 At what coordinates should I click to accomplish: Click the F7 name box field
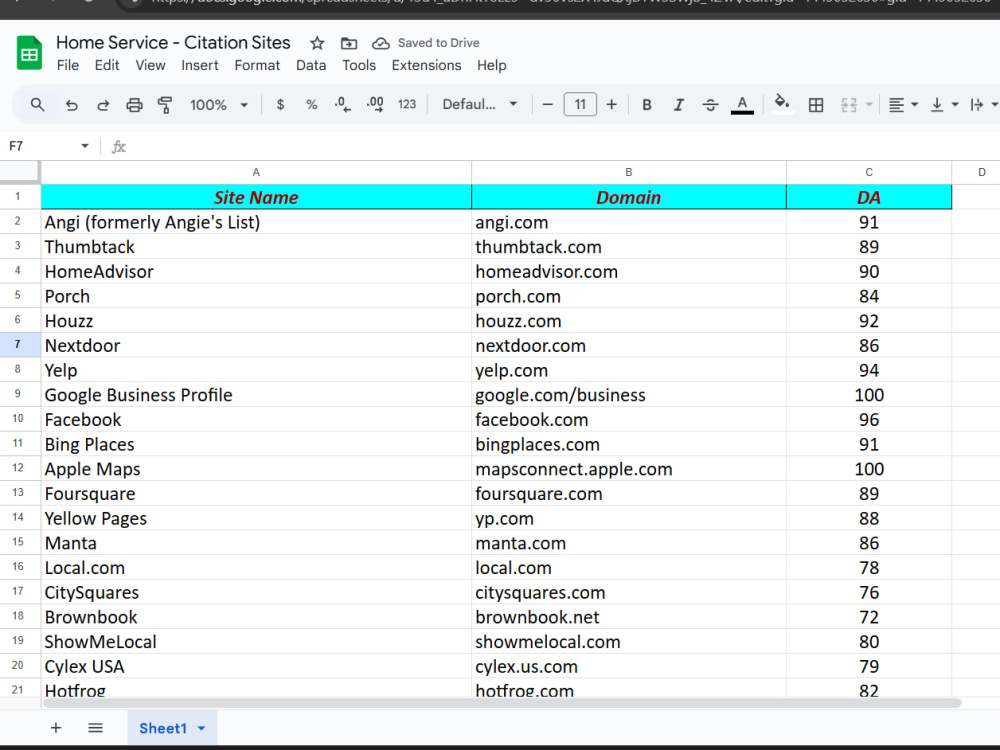click(x=40, y=146)
